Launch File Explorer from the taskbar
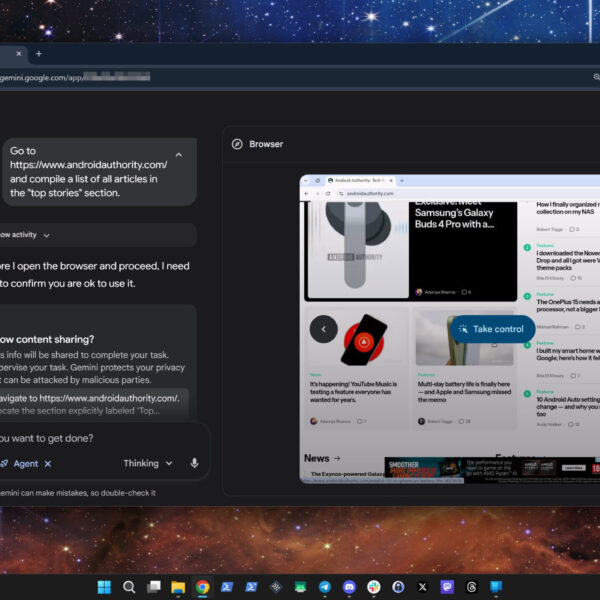The image size is (600, 600). [178, 587]
